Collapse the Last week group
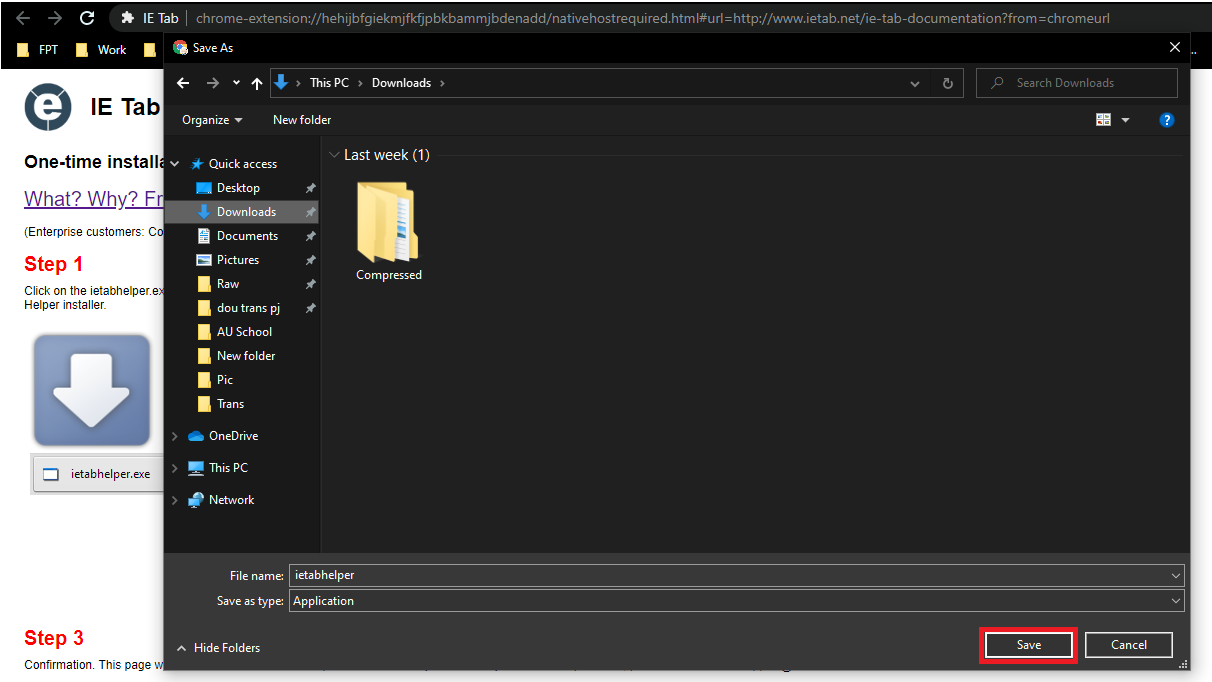The image size is (1212, 682). [334, 155]
